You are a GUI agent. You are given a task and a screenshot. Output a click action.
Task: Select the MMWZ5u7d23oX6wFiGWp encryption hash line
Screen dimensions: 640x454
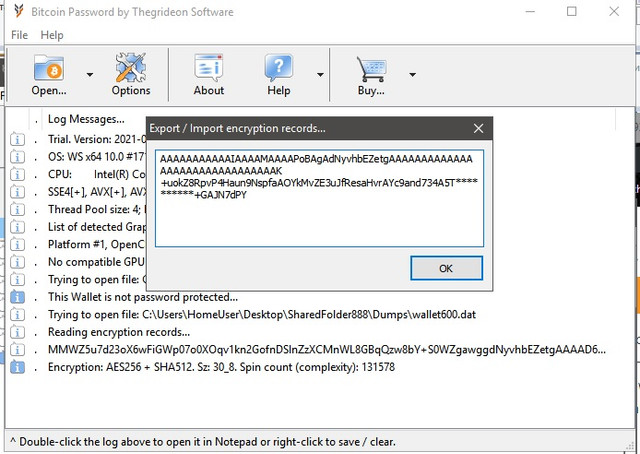[x=327, y=350]
